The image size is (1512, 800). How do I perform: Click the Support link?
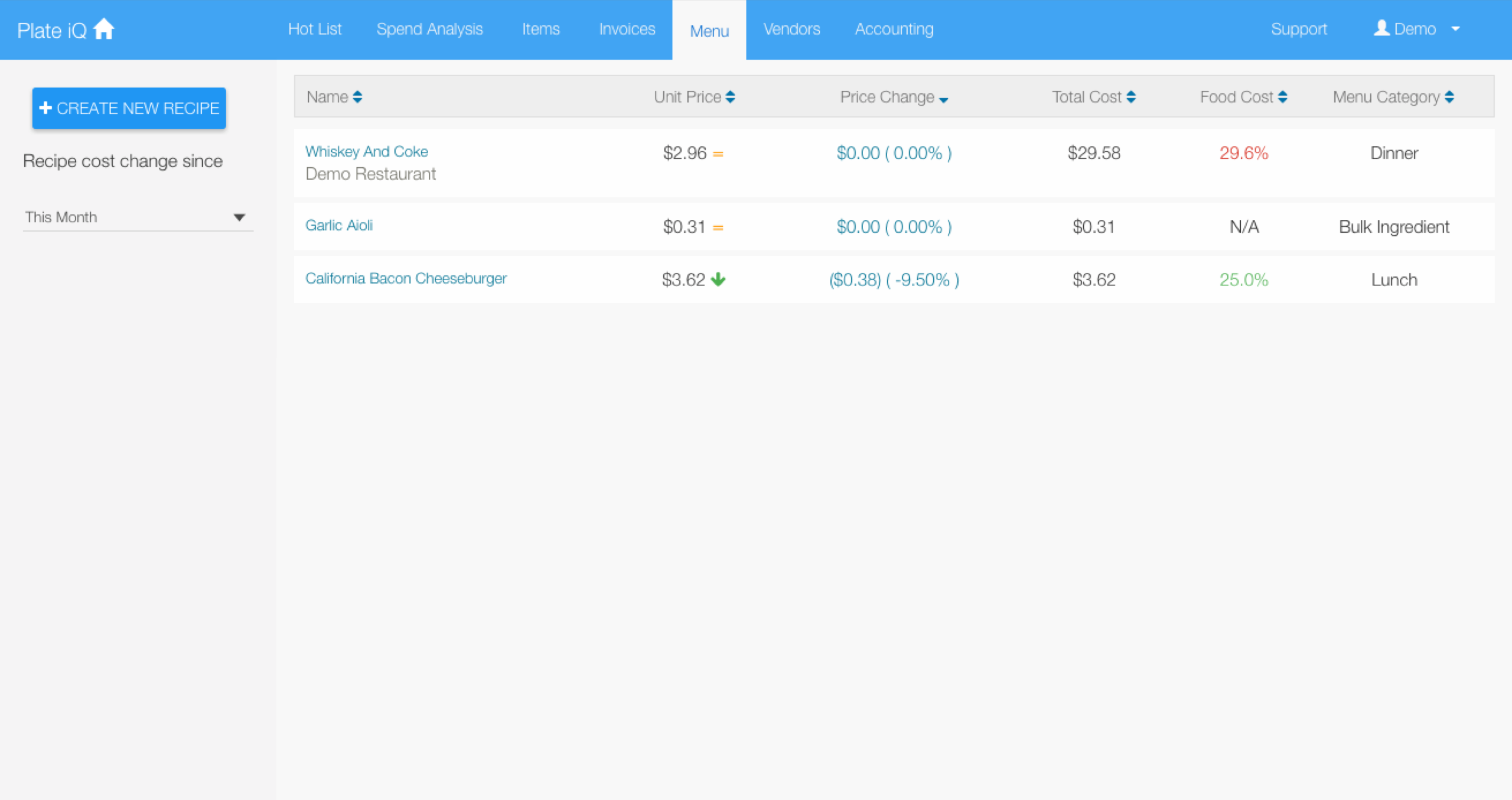point(1299,29)
